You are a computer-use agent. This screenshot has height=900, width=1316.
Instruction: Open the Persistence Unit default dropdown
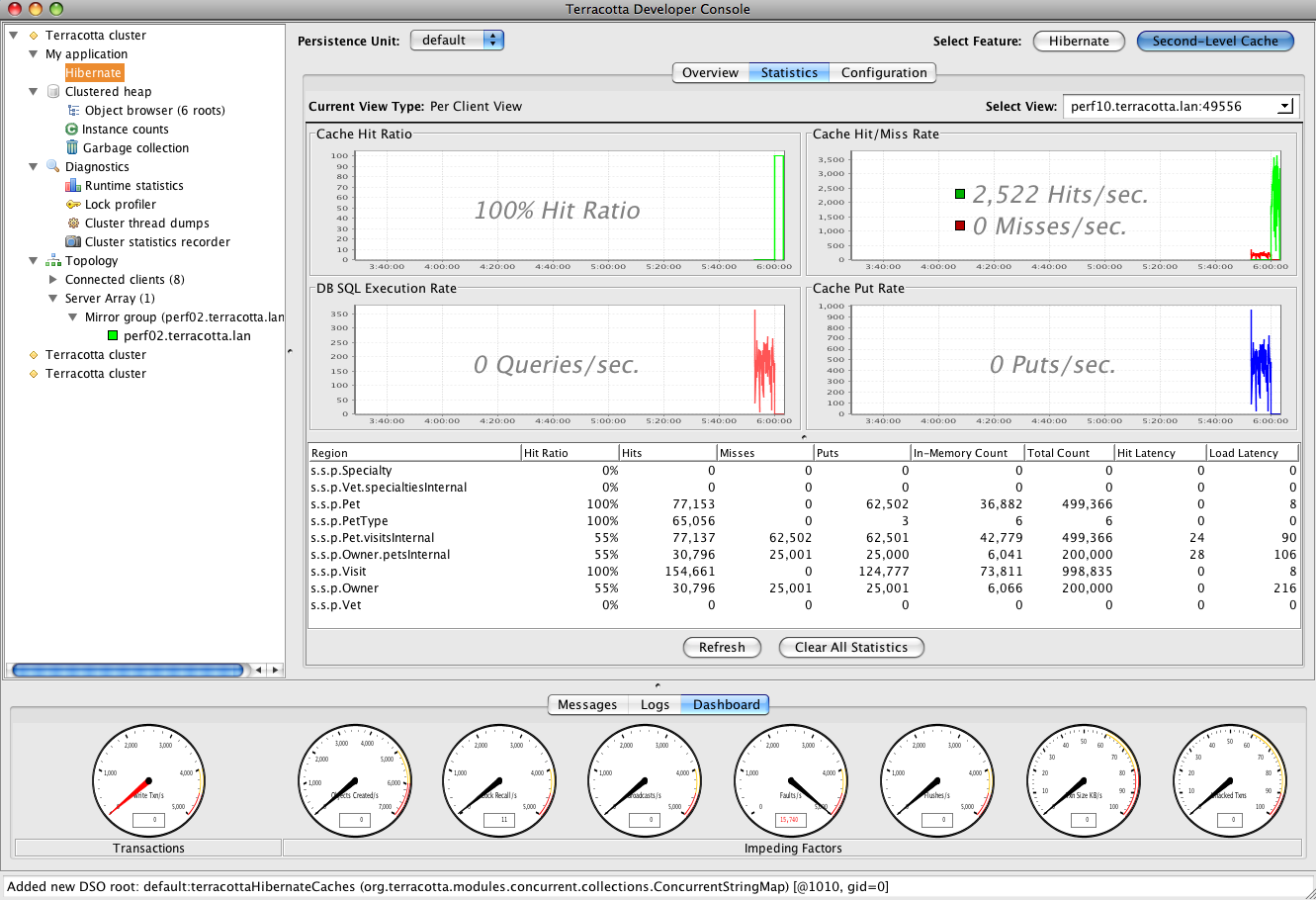457,41
